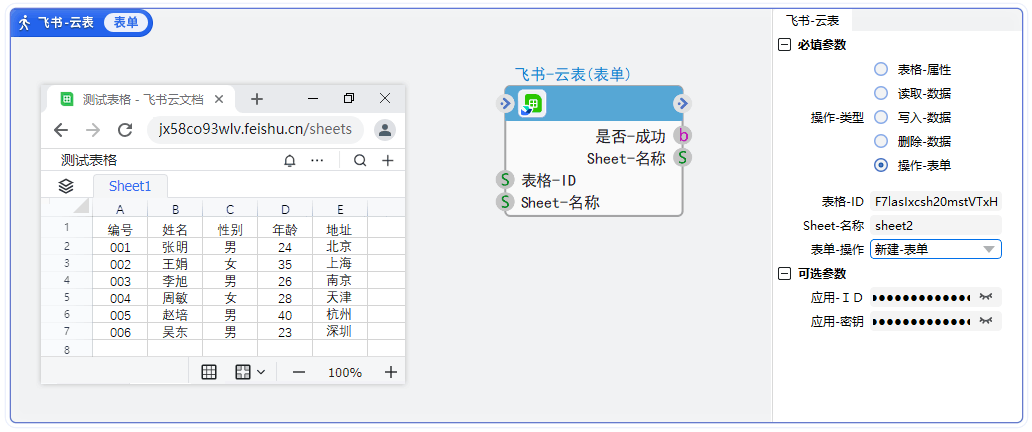This screenshot has height=432, width=1032.
Task: Click the cell containing 深圳
Action: 340,332
